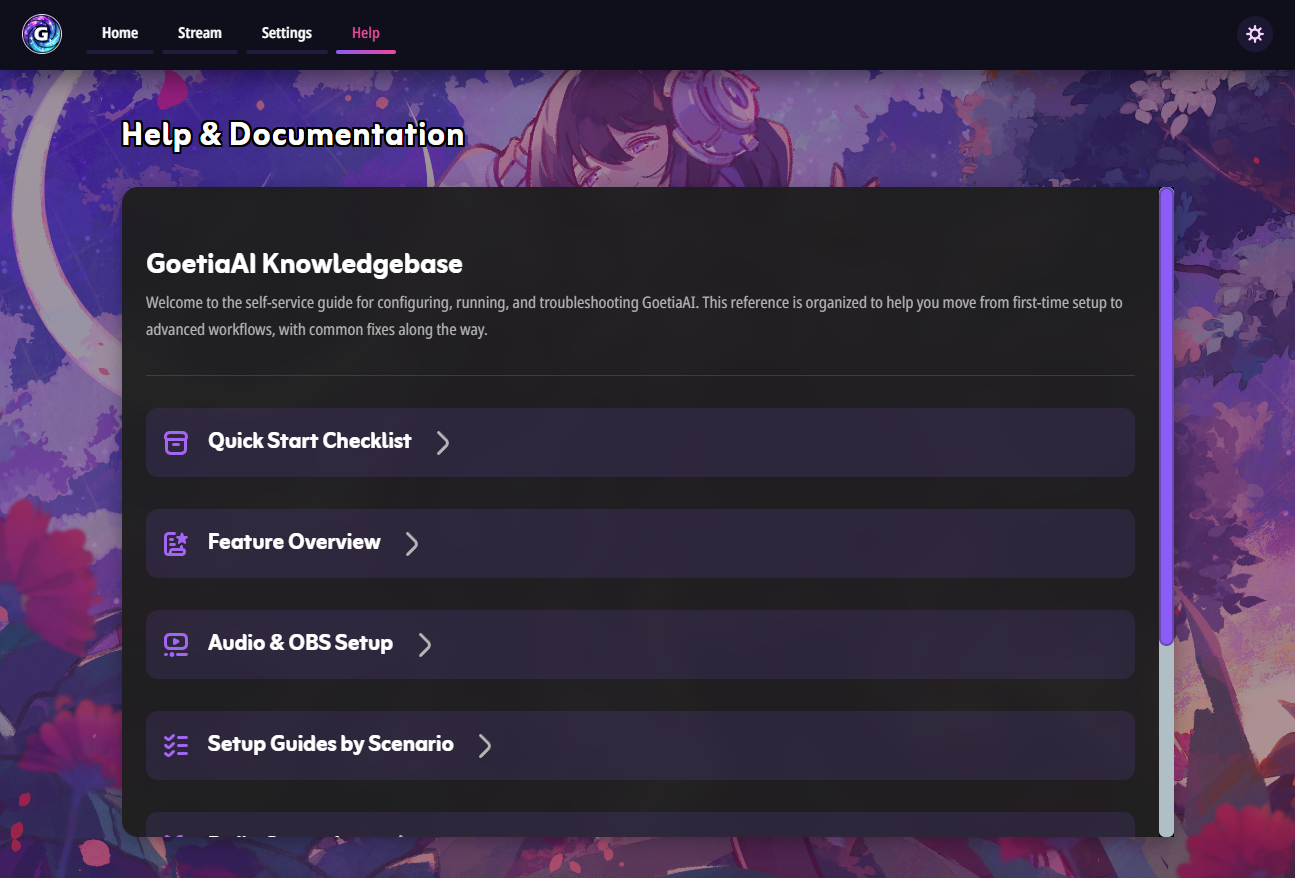Click the Setup Guides checklist icon
Image resolution: width=1295 pixels, height=878 pixels.
pos(176,745)
